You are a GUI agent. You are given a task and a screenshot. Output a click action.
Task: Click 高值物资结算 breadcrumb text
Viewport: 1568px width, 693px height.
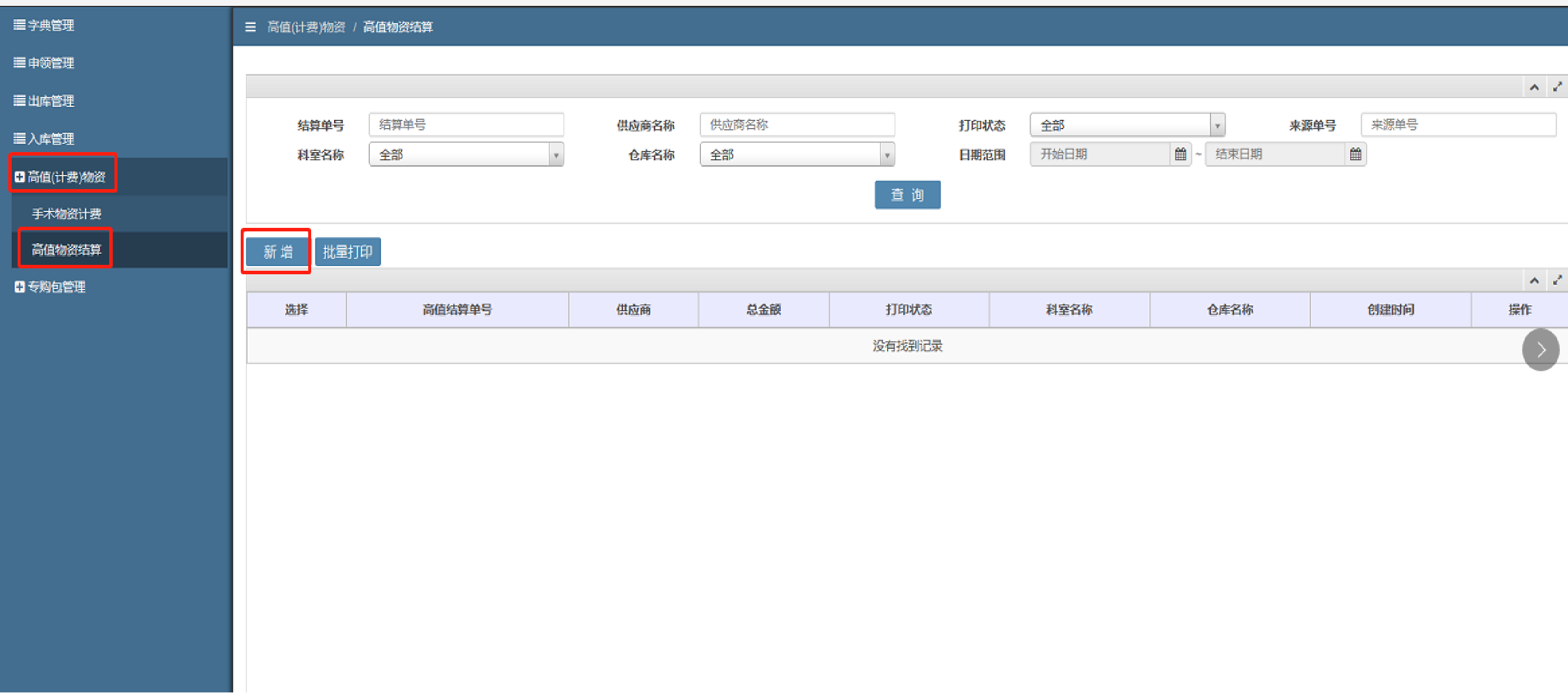[x=397, y=27]
